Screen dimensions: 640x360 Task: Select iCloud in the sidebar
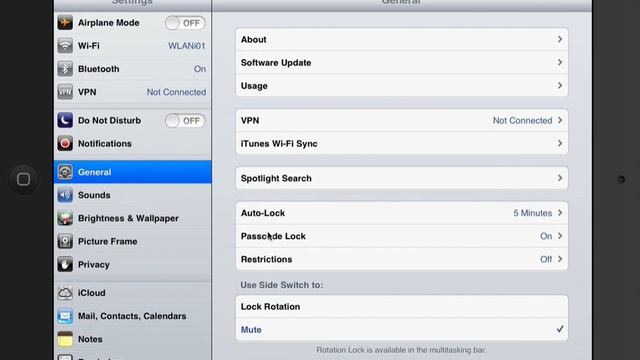133,293
